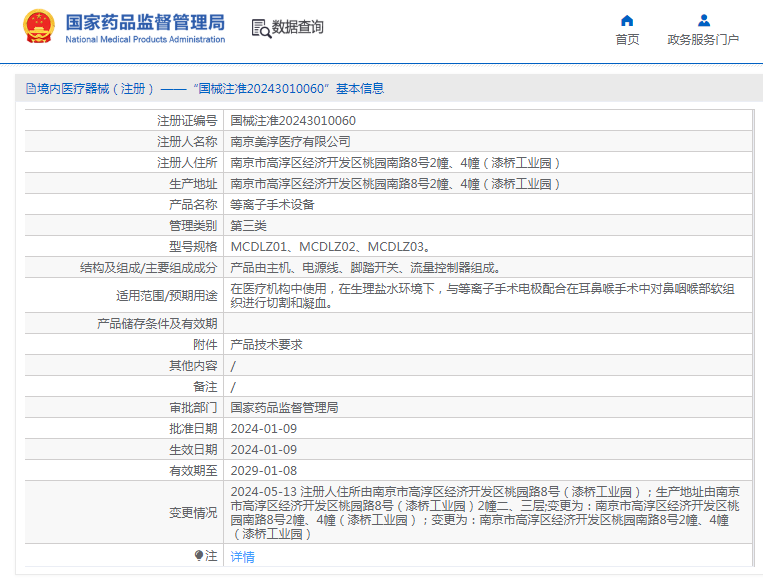Open the 详情 link

(x=242, y=557)
